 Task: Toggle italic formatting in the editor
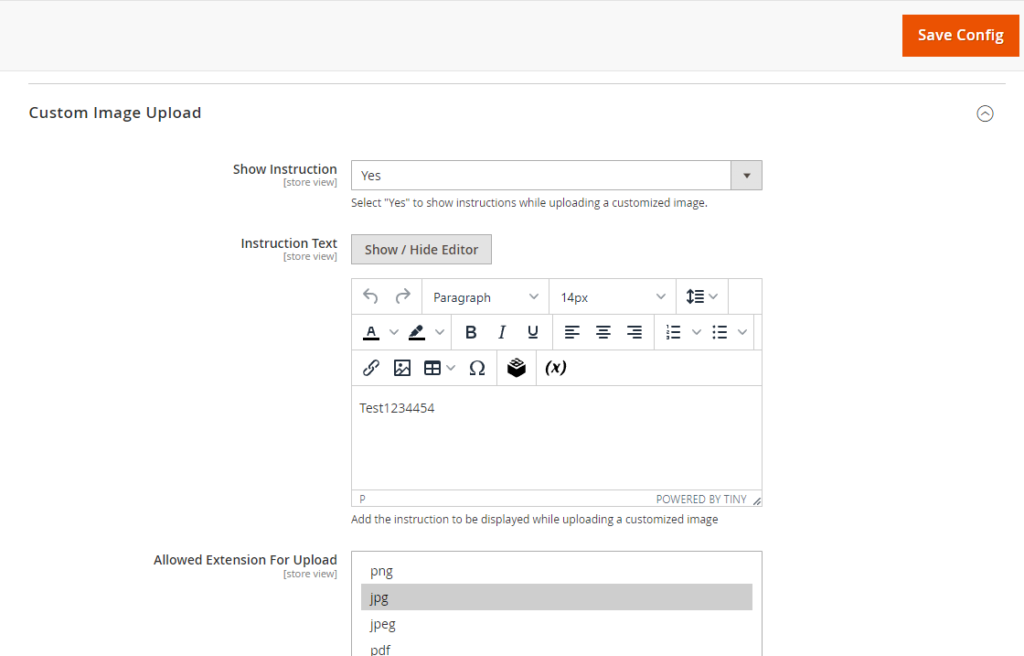point(501,331)
